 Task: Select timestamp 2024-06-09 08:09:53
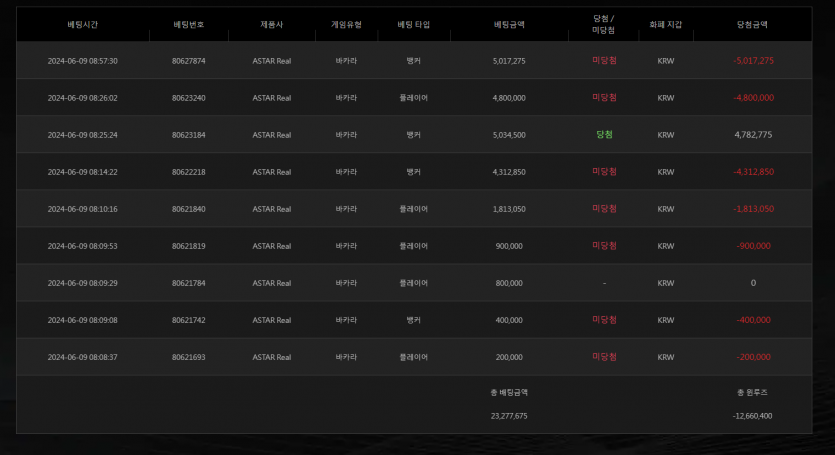pos(83,246)
